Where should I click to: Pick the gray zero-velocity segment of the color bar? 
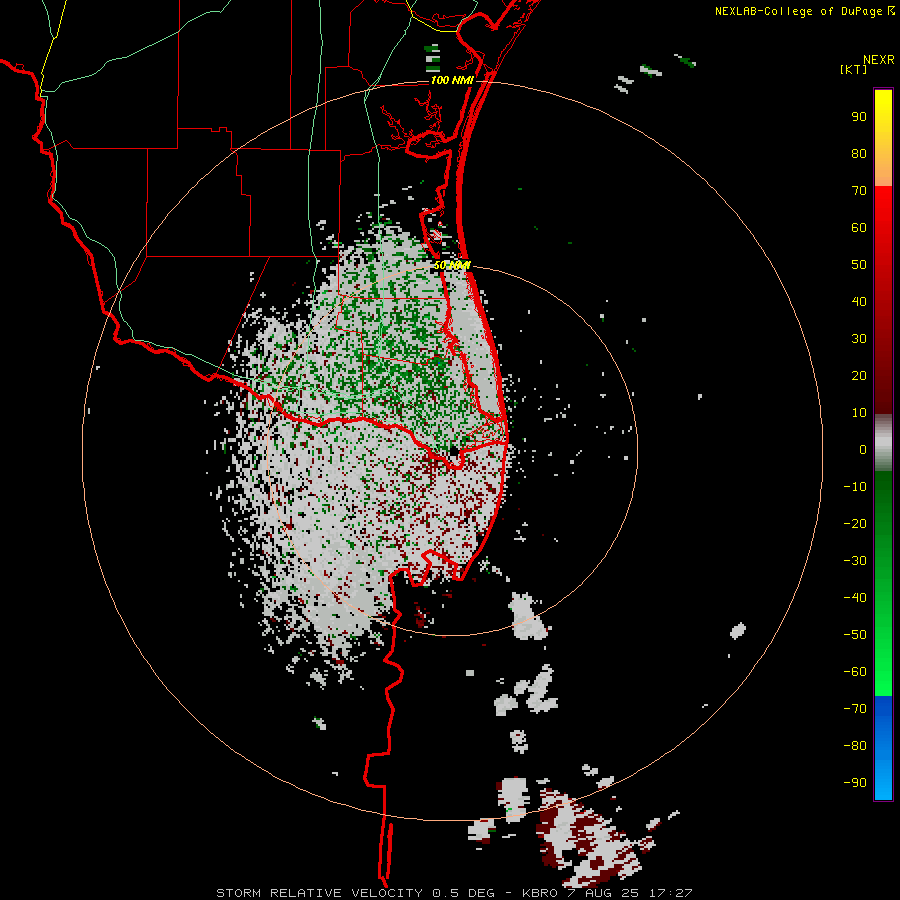pos(883,443)
